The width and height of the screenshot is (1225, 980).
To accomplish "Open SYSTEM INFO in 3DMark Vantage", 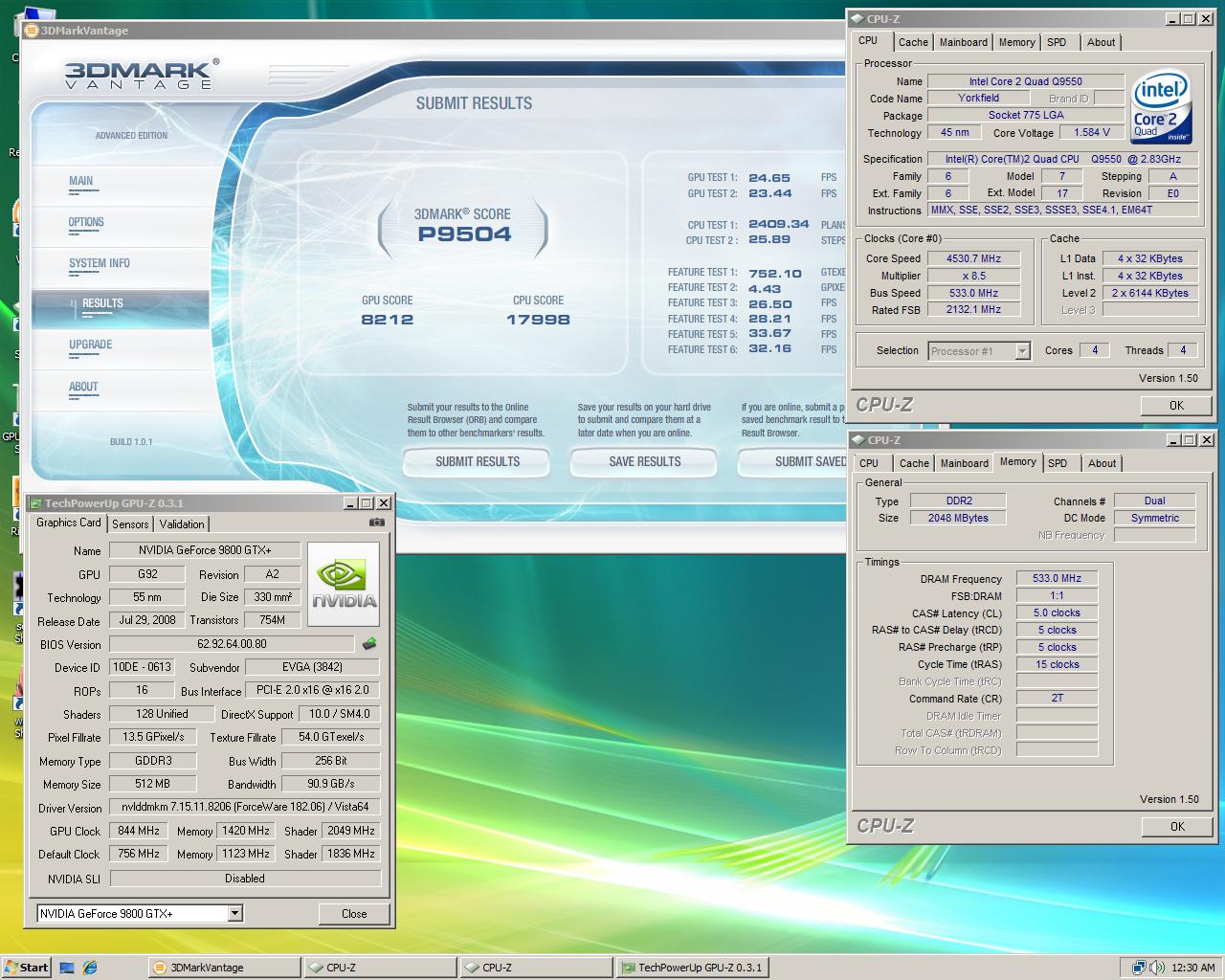I will pyautogui.click(x=121, y=267).
